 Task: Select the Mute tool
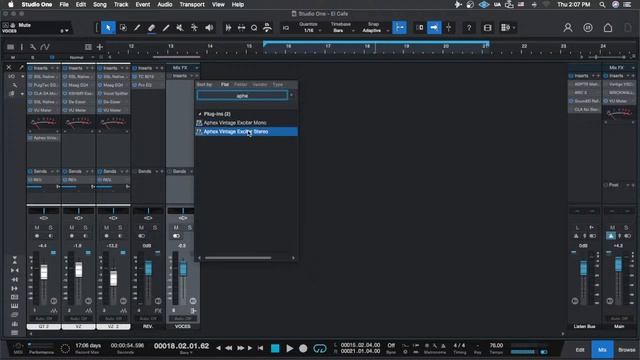[x=180, y=28]
